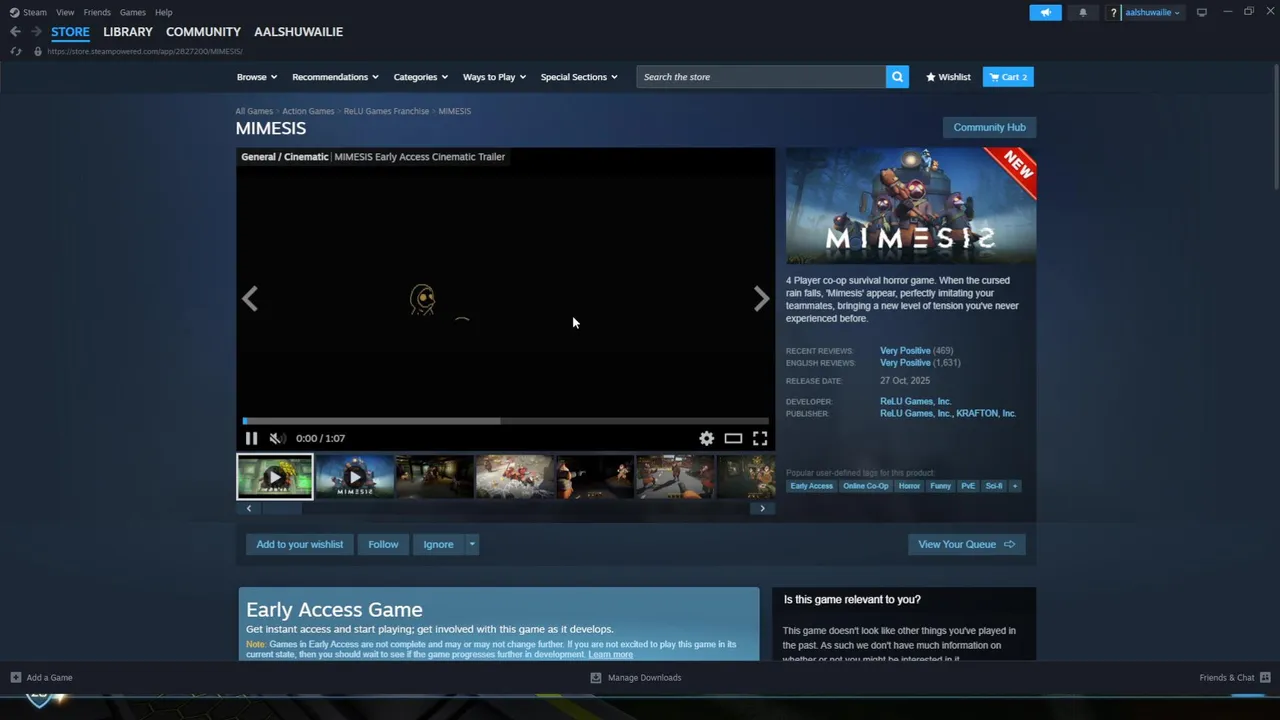1280x720 pixels.
Task: Click the Follow button
Action: point(383,544)
